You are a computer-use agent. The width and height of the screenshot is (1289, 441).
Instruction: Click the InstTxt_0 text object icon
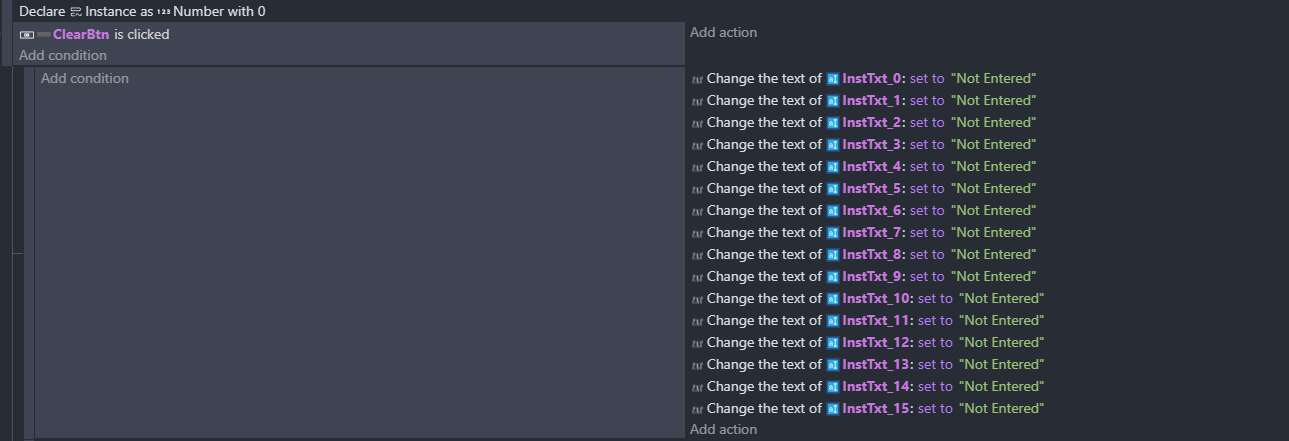(832, 79)
